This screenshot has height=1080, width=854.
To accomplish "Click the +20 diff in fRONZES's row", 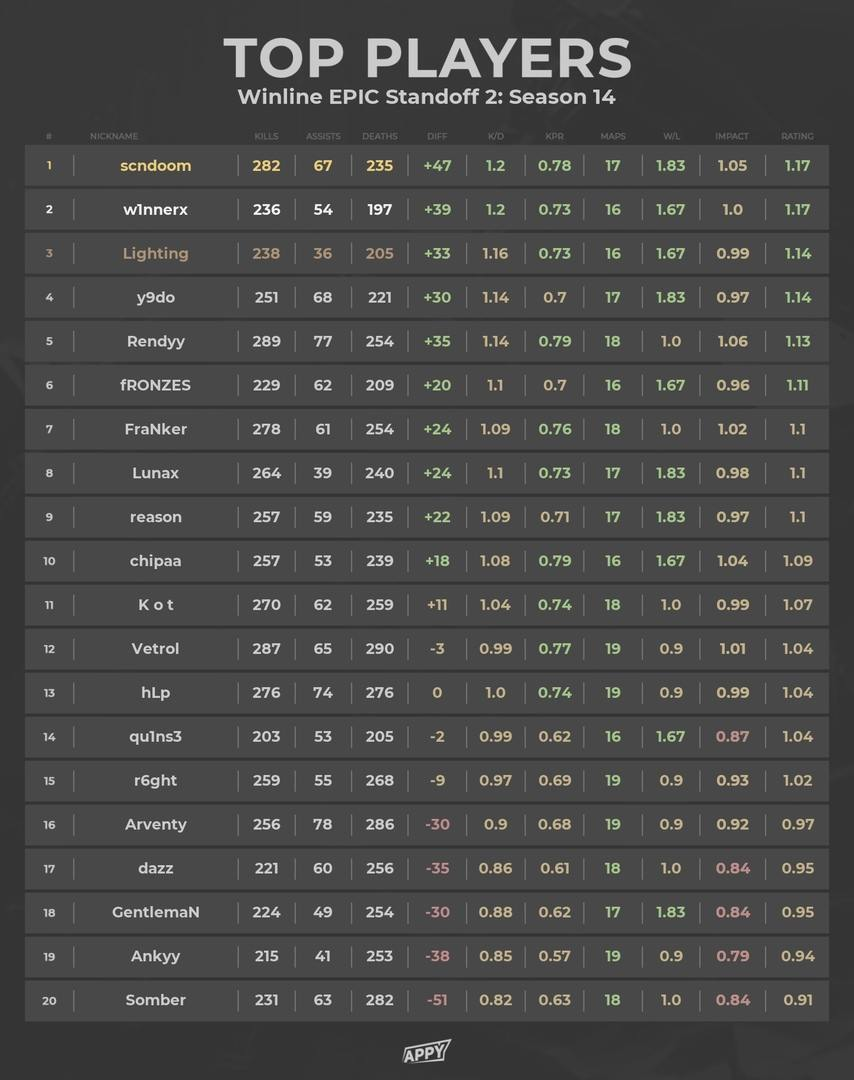I will click(437, 385).
